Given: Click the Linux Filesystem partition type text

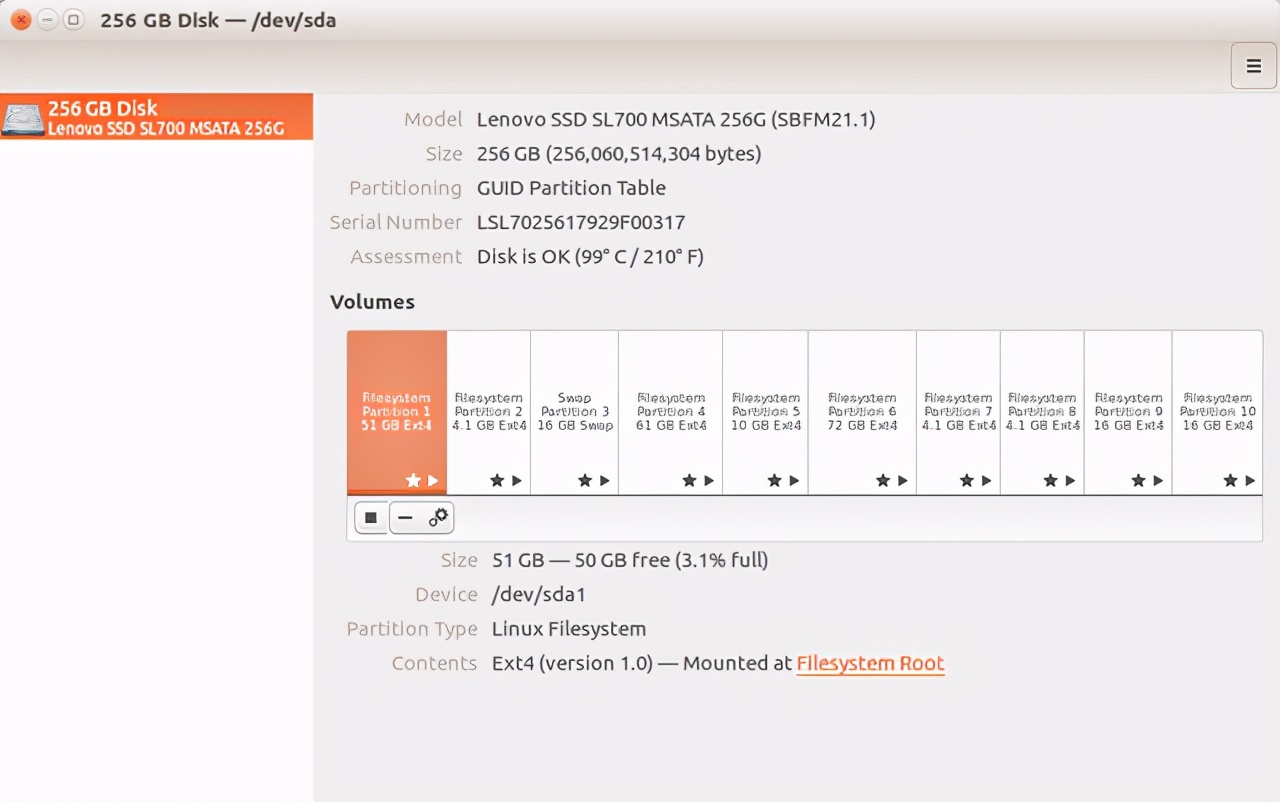Looking at the screenshot, I should coord(569,629).
